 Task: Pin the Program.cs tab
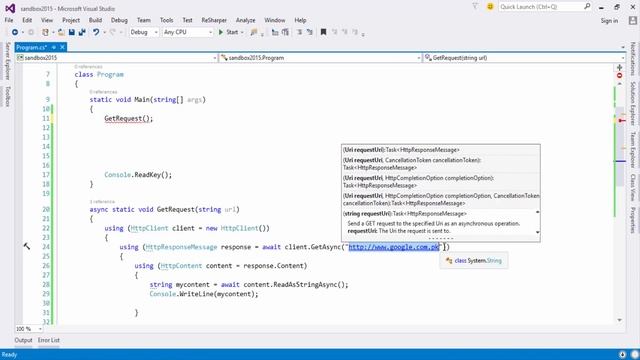(54, 47)
